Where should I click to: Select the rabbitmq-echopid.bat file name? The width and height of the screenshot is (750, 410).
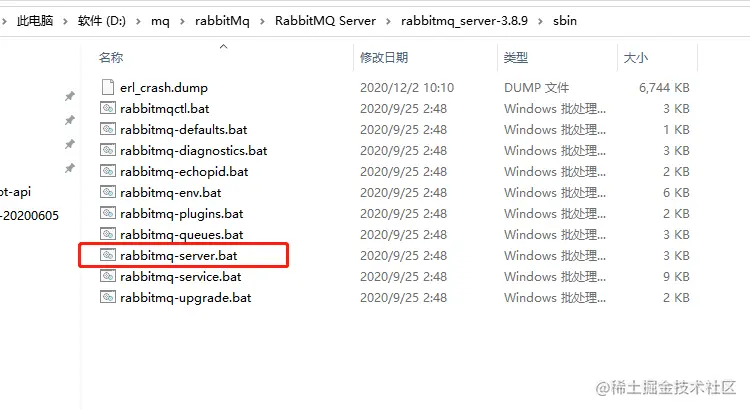[184, 172]
